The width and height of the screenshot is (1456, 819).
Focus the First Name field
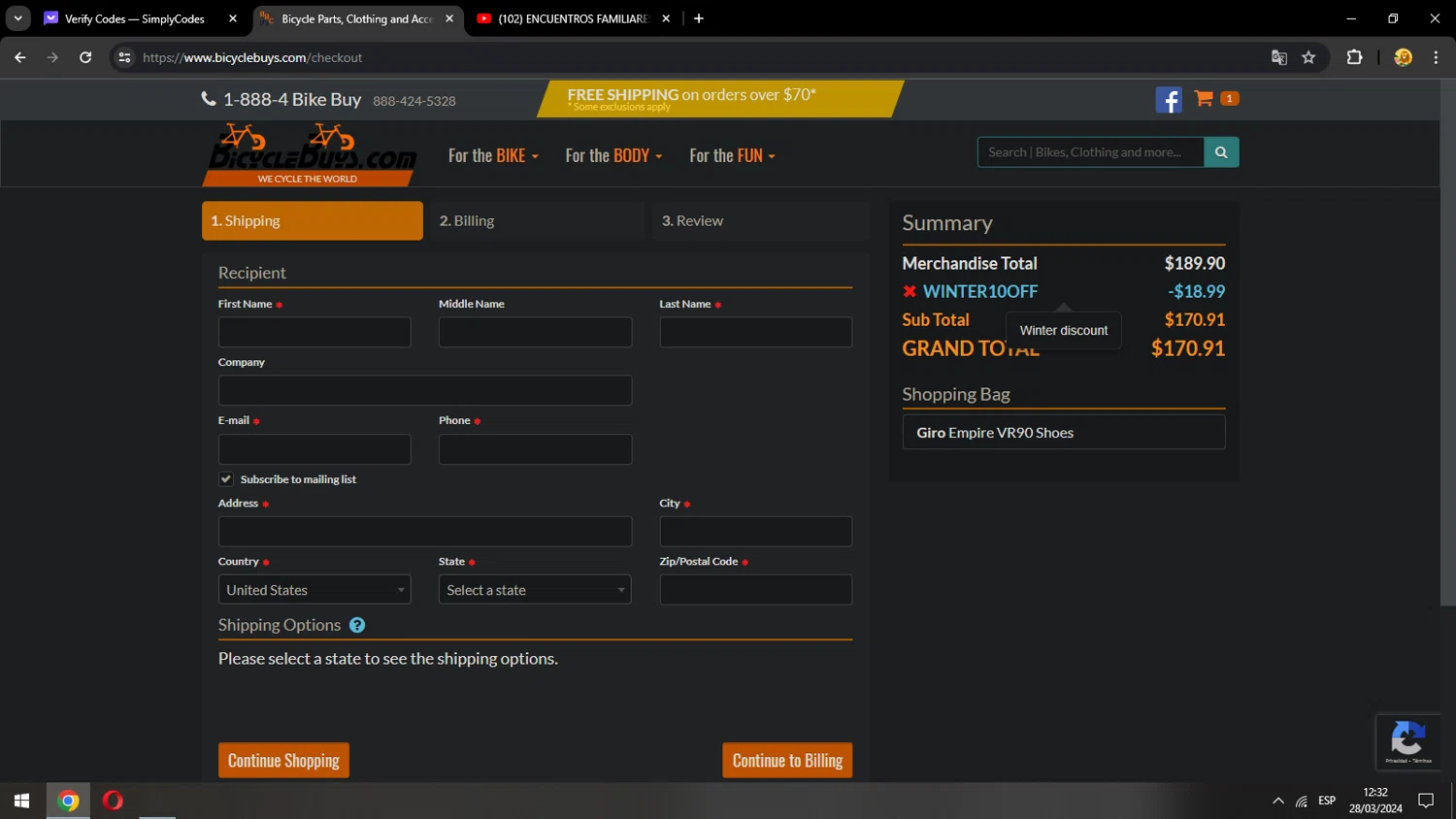314,332
